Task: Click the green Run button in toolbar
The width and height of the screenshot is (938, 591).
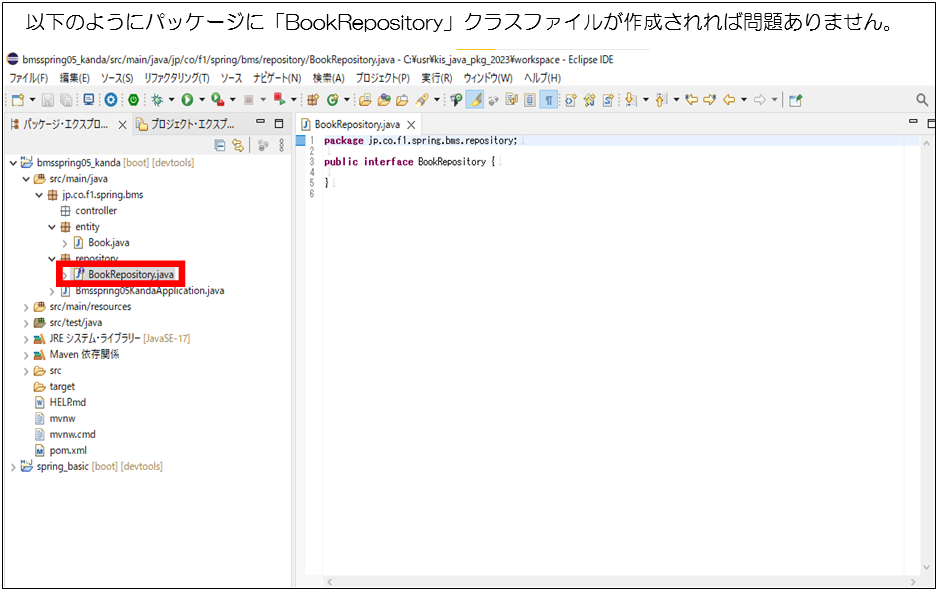Action: coord(186,100)
